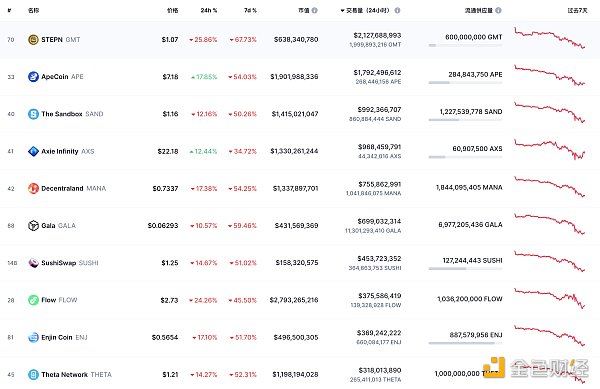
Task: Sort table by the 7d % column
Action: tap(250, 10)
